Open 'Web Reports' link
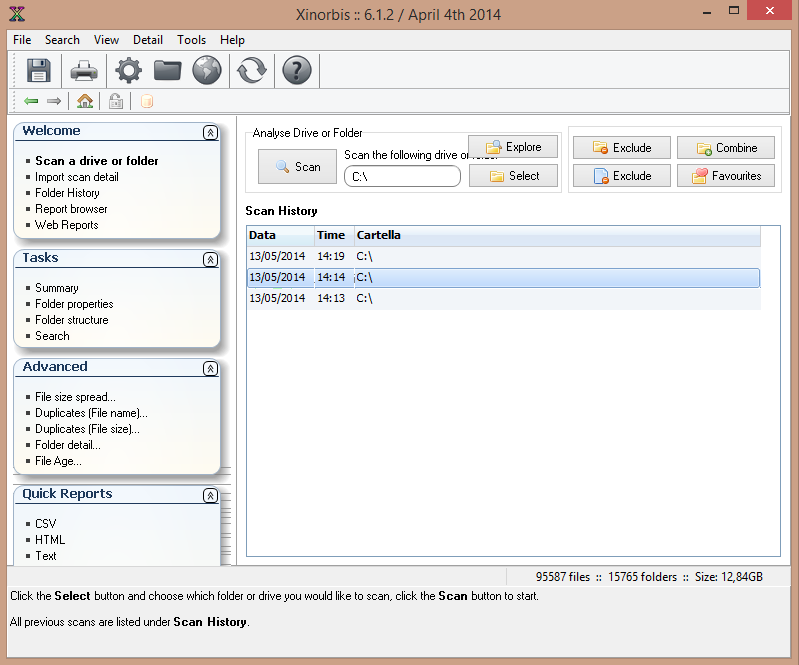799x665 pixels. tap(66, 225)
